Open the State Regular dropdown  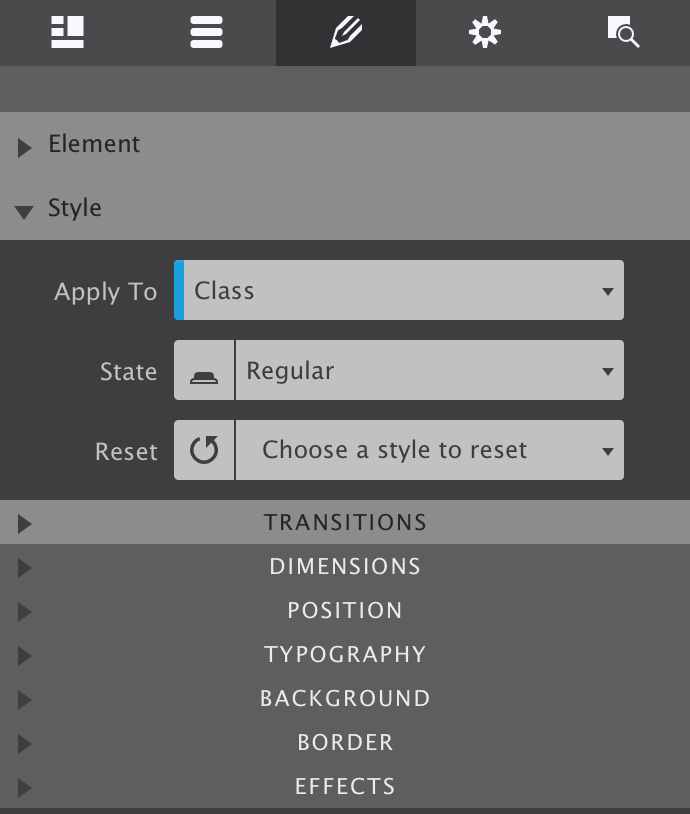click(429, 371)
